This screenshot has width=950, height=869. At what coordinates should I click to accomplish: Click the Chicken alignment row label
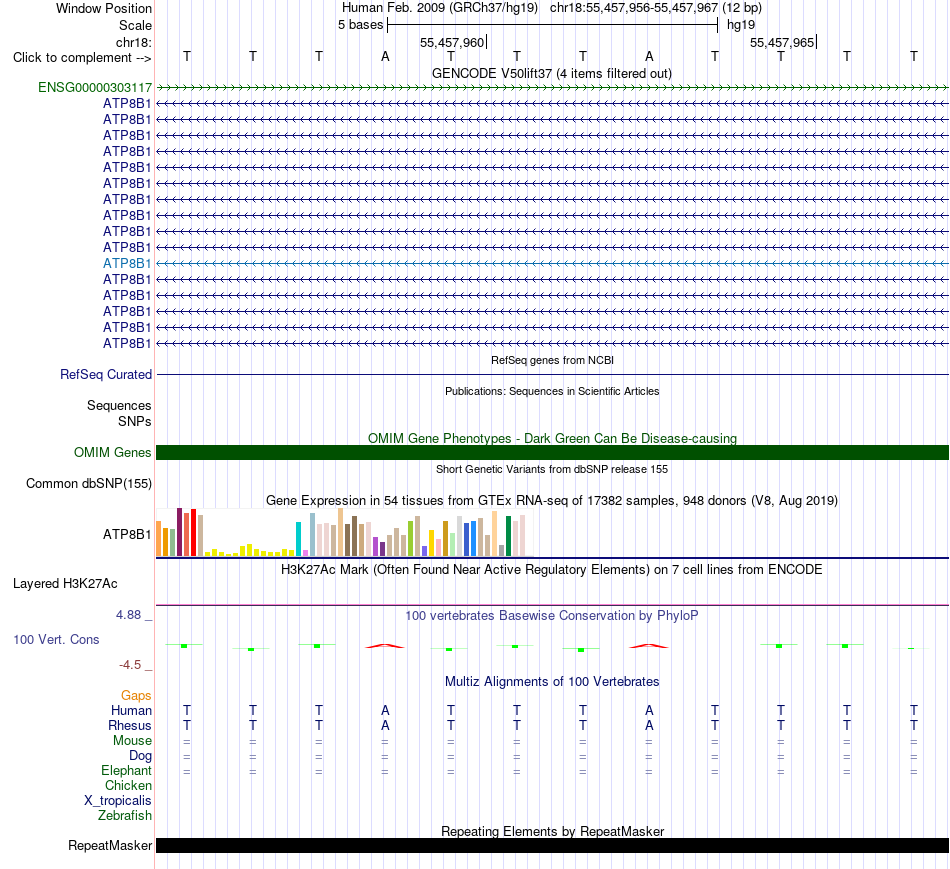tap(128, 785)
